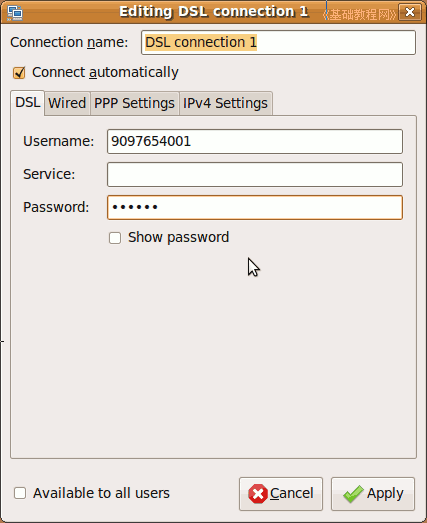427x523 pixels.
Task: Focus the Password entry field
Action: coord(255,207)
